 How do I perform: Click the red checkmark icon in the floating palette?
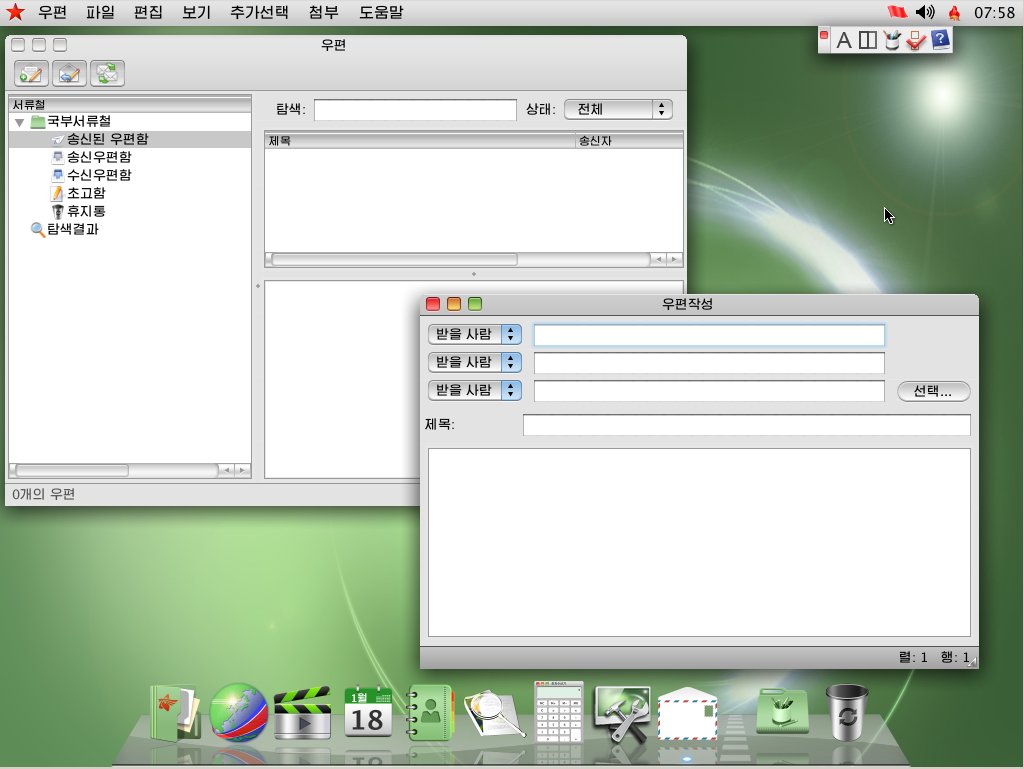click(917, 41)
